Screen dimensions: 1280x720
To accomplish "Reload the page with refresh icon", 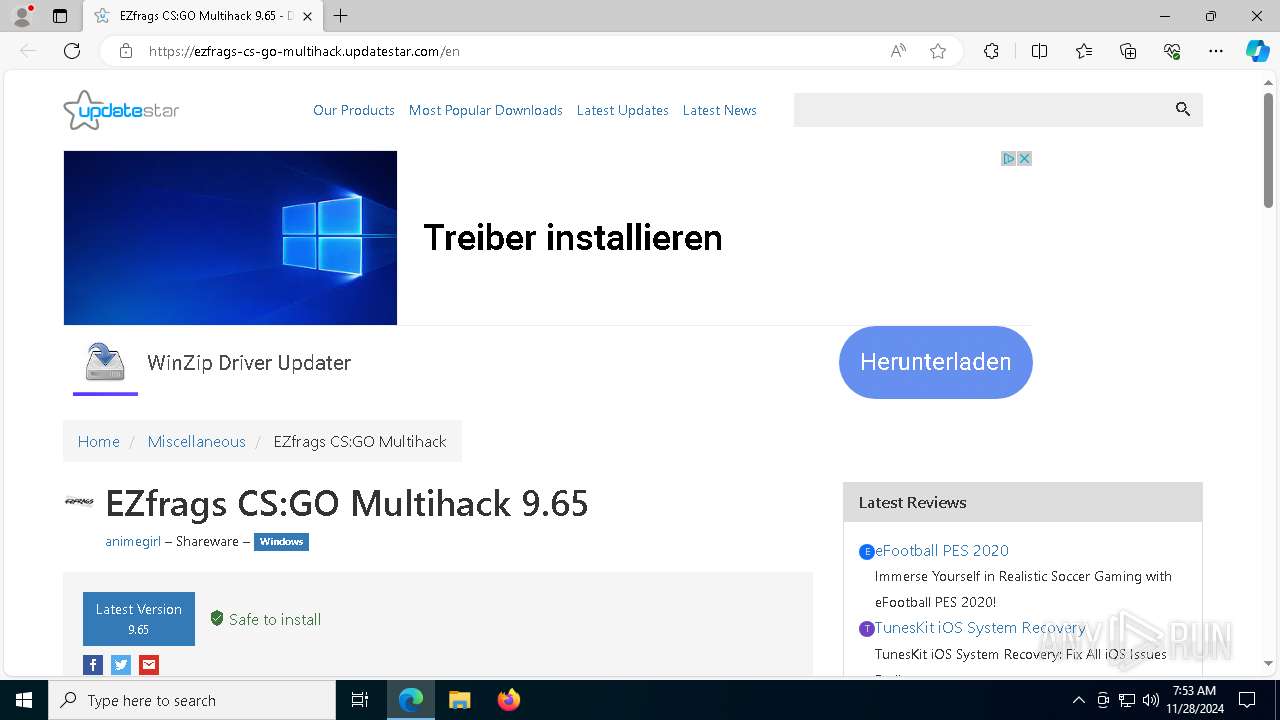I will point(72,51).
